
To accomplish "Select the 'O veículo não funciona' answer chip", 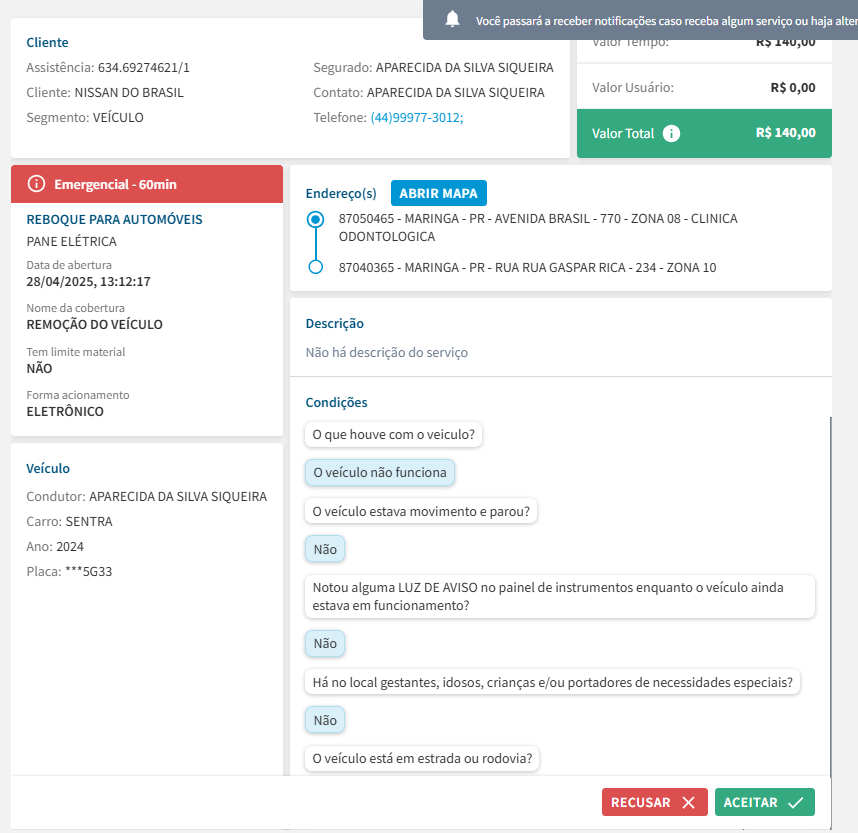I will pos(380,472).
